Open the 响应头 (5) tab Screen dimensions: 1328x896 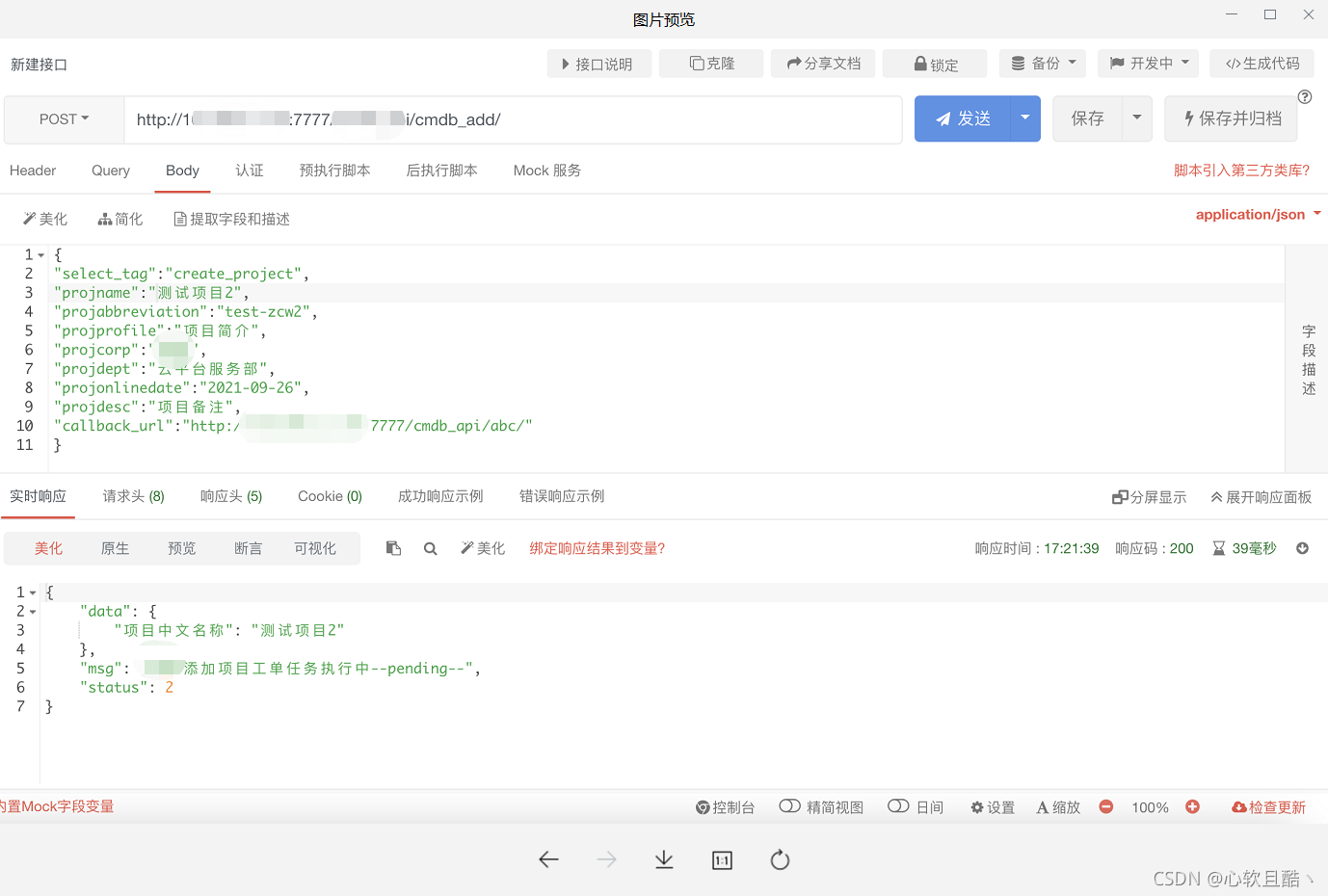[x=230, y=496]
